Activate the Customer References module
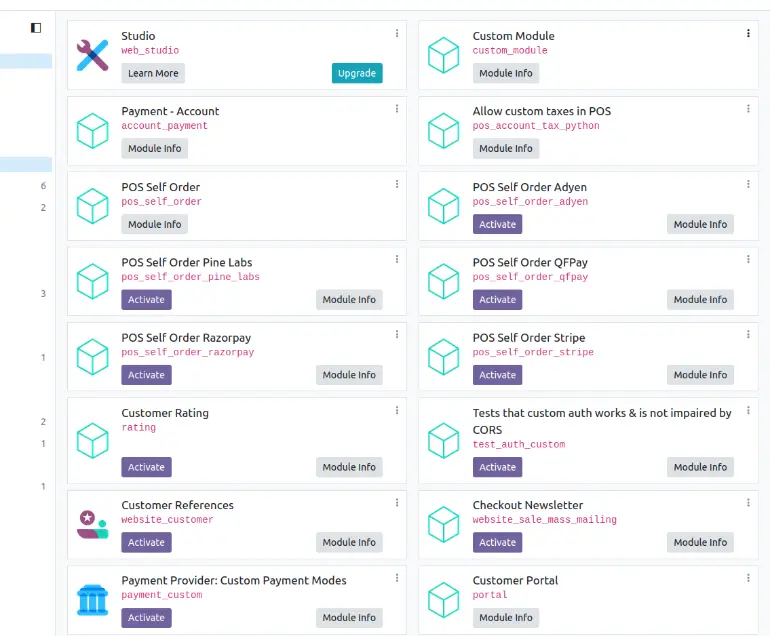This screenshot has width=770, height=636. coord(146,542)
